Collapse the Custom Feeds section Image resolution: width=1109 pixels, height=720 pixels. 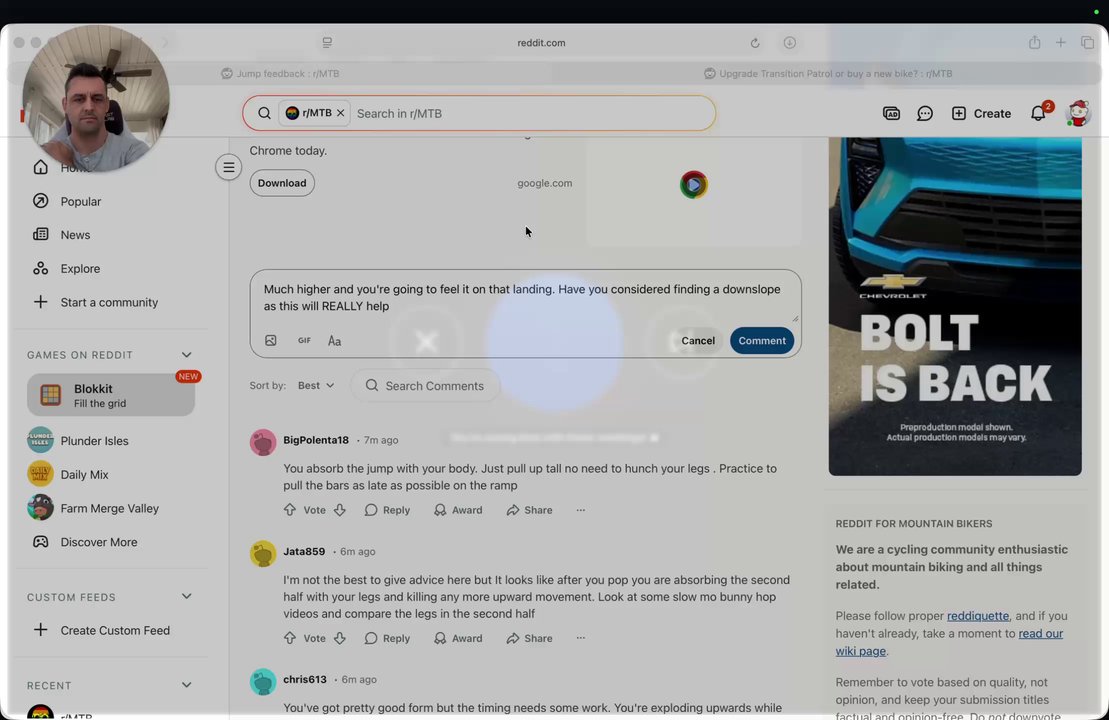tap(187, 597)
